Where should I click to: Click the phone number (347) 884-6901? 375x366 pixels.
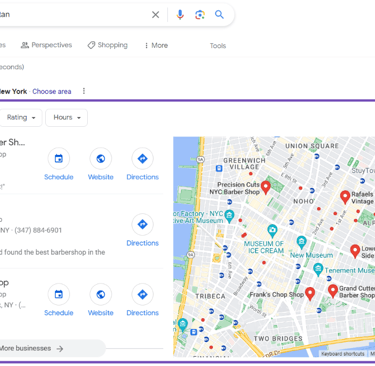coord(38,230)
